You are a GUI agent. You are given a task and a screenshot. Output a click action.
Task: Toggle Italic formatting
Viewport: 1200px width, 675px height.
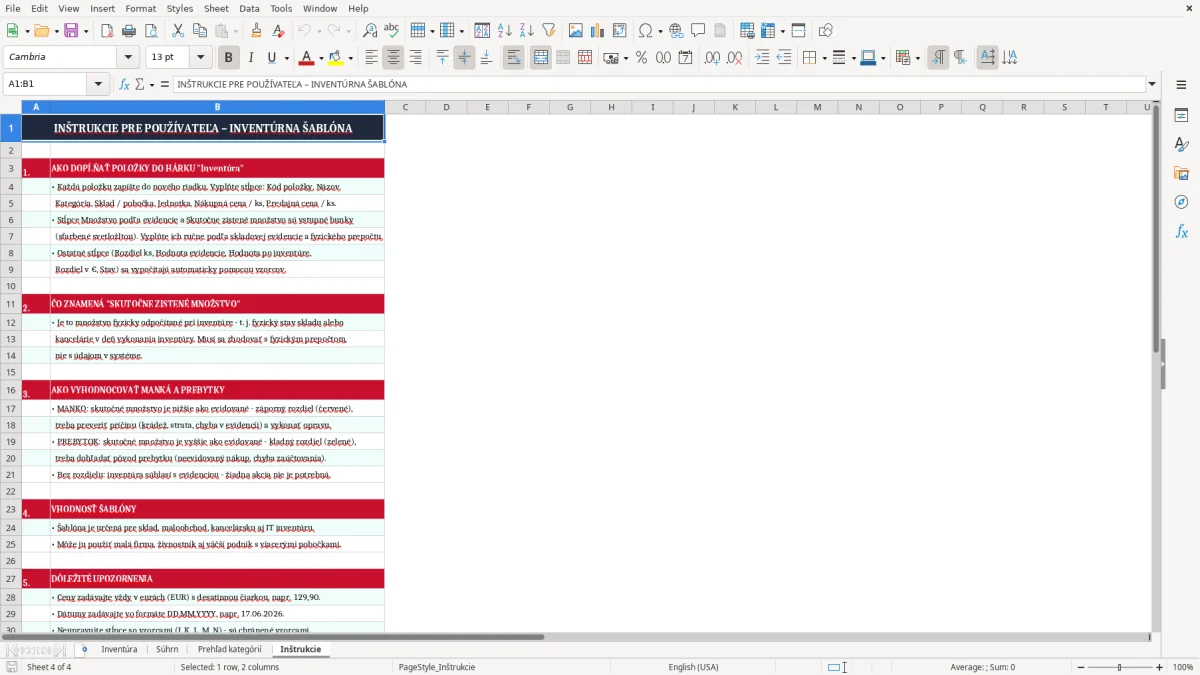(250, 58)
